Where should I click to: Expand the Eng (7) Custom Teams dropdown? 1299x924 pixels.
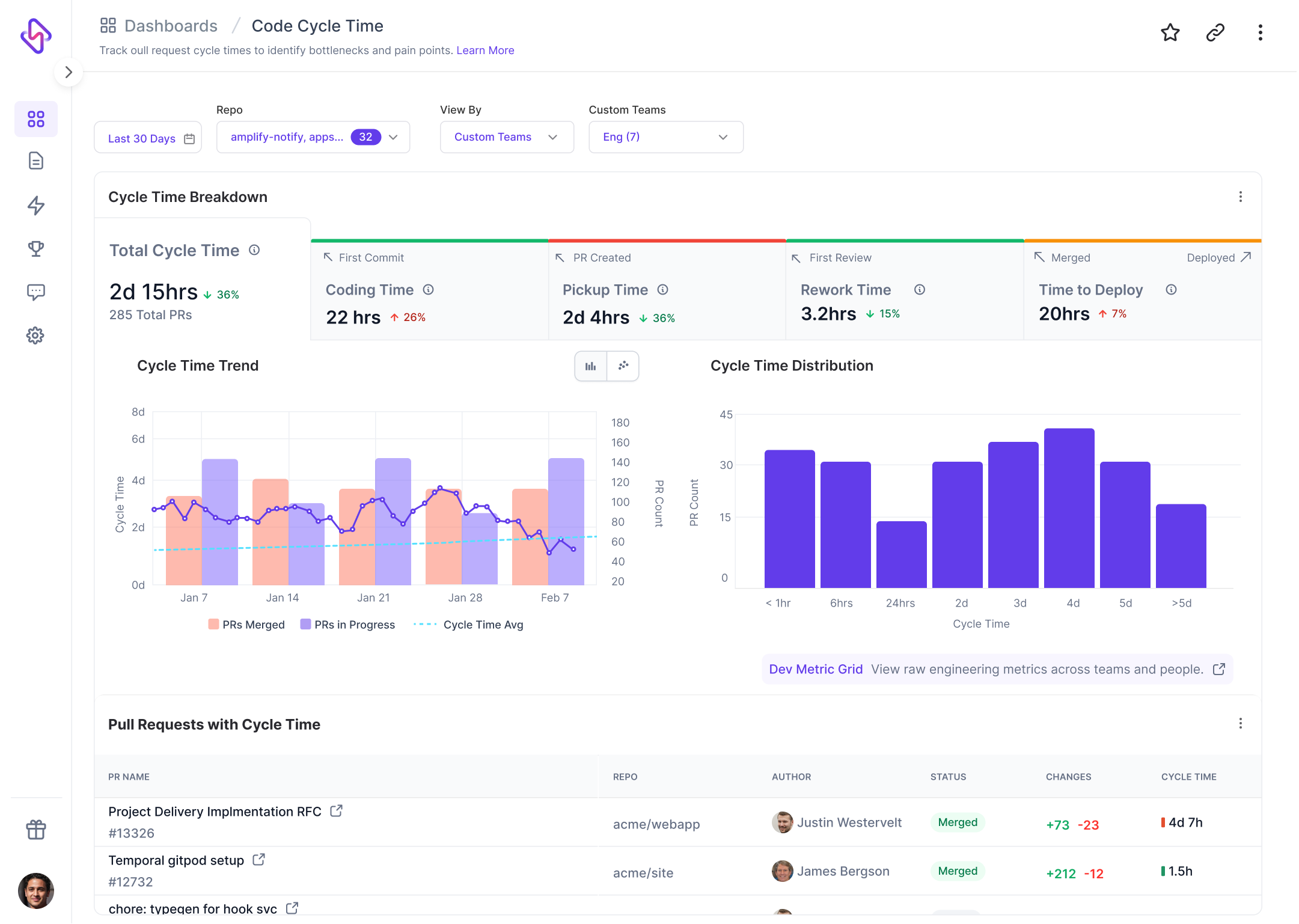664,137
